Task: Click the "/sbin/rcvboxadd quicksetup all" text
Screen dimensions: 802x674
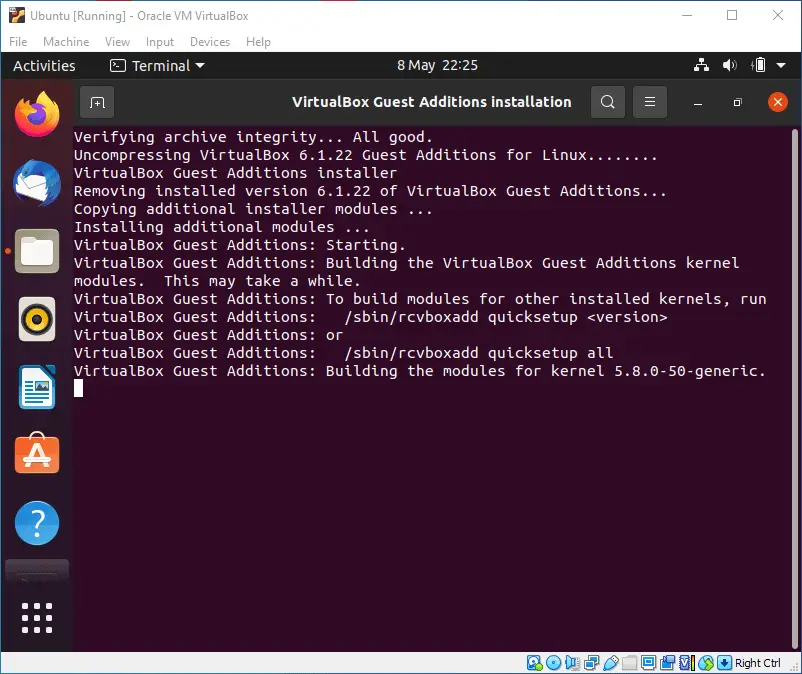Action: [x=479, y=353]
